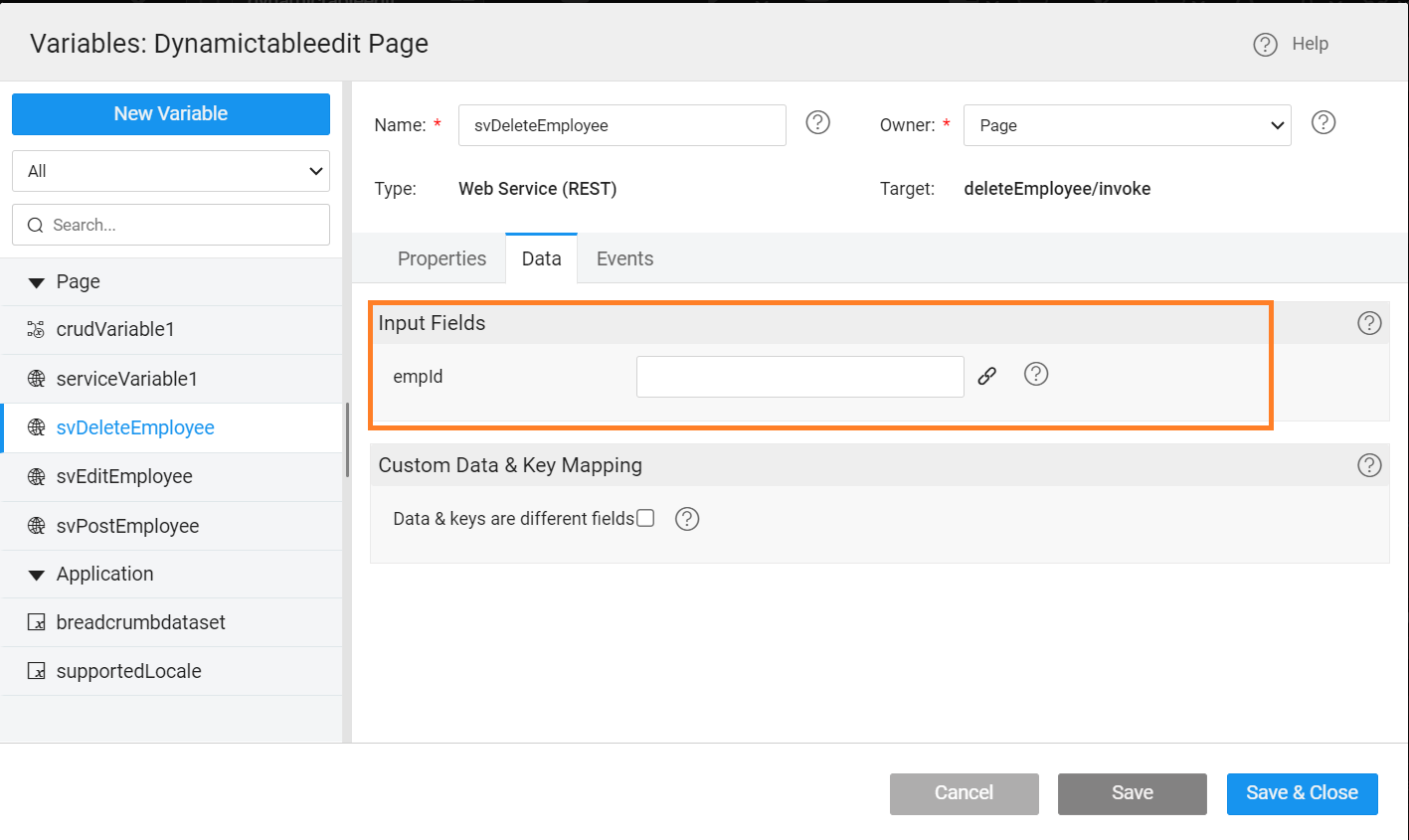Image resolution: width=1409 pixels, height=840 pixels.
Task: Collapse the Application variables group
Action: (37, 575)
